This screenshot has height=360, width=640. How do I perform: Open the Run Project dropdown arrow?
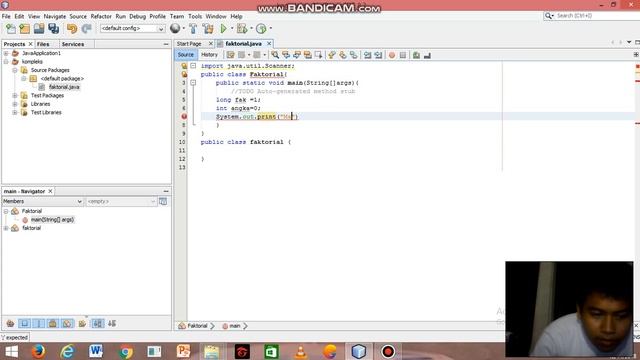232,29
